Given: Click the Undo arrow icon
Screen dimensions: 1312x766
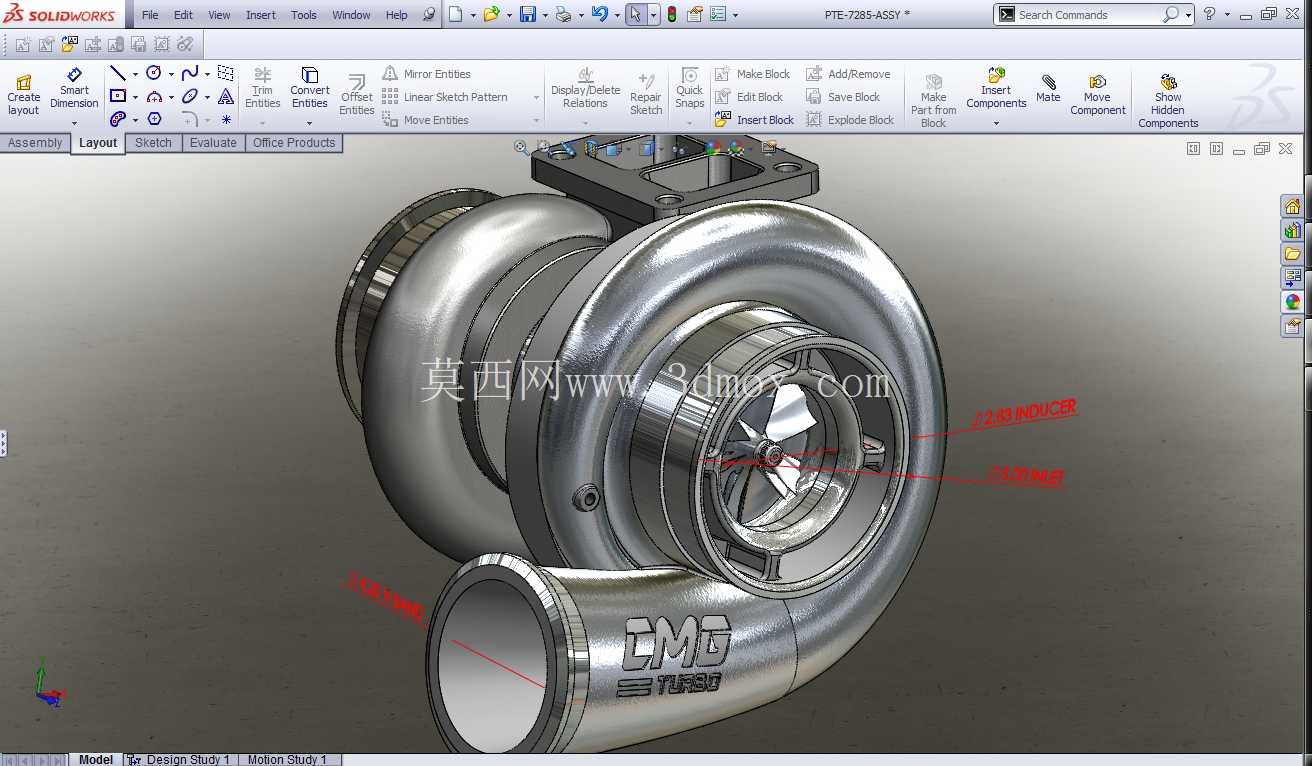Looking at the screenshot, I should coord(599,14).
